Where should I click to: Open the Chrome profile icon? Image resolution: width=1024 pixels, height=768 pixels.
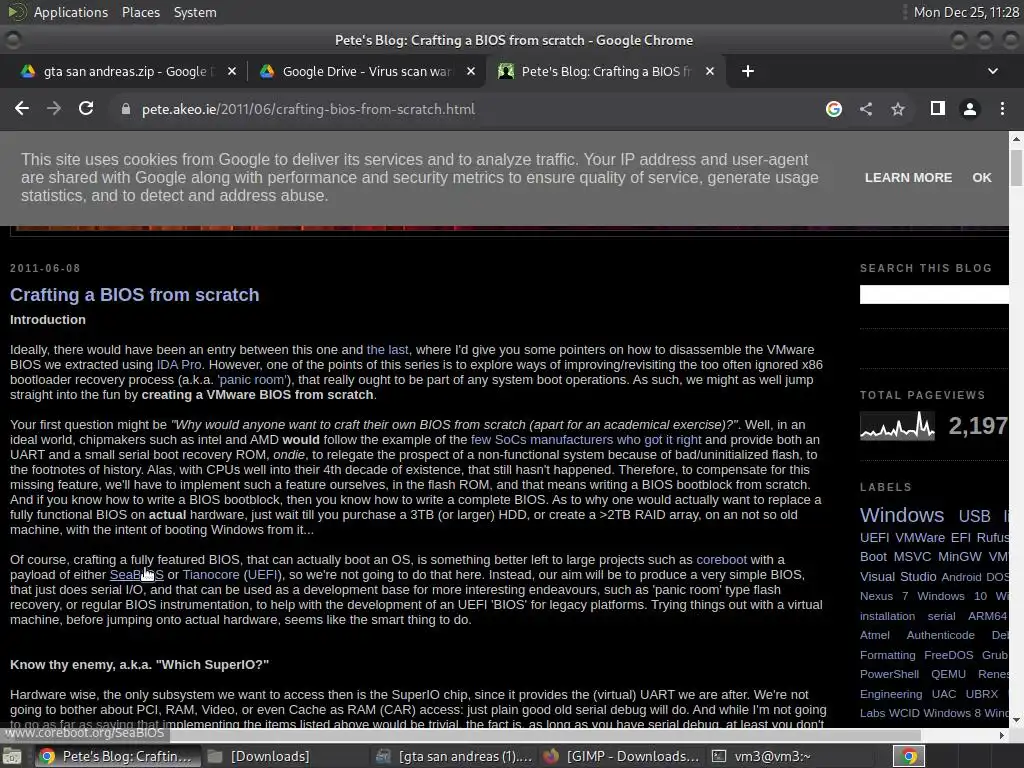pos(970,109)
